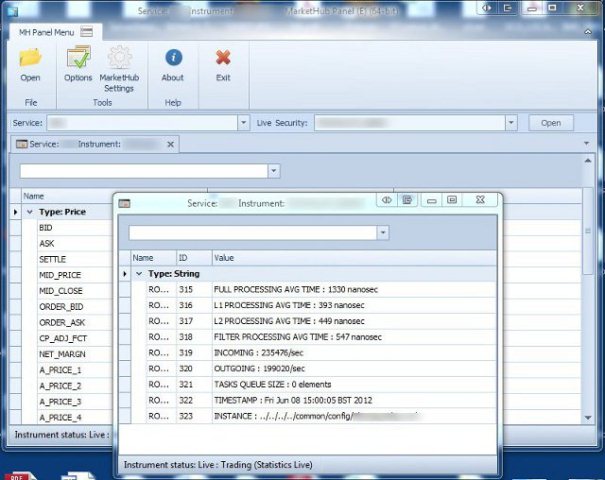Open the Options checklist icon
The width and height of the screenshot is (605, 480).
coord(78,58)
